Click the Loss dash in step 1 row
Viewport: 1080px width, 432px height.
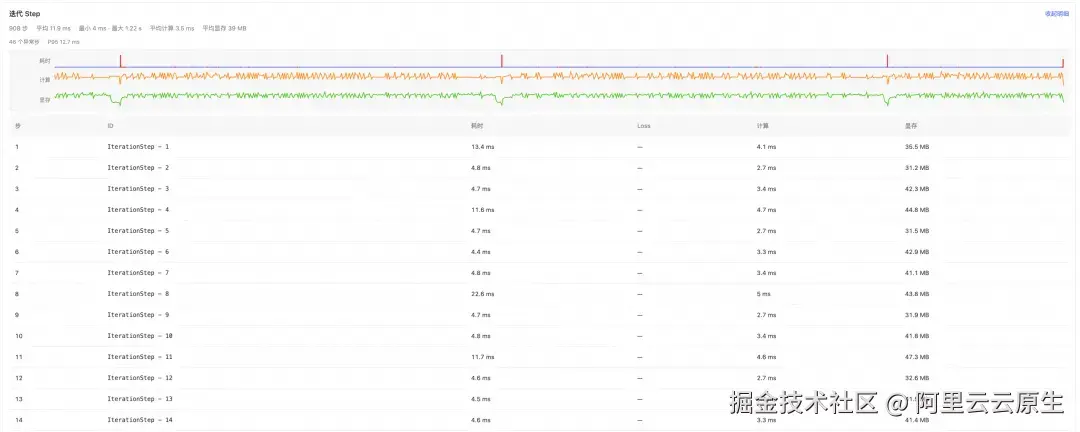[640, 147]
